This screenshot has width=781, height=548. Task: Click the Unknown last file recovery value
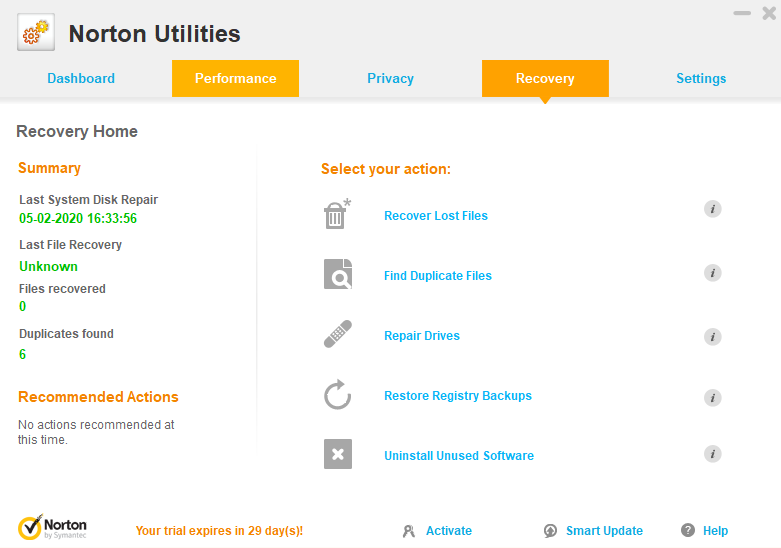click(x=48, y=267)
